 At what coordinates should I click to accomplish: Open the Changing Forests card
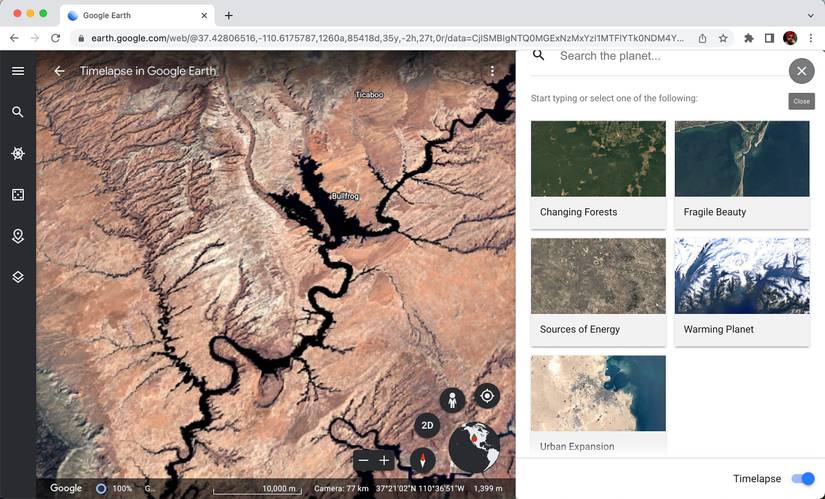(598, 175)
